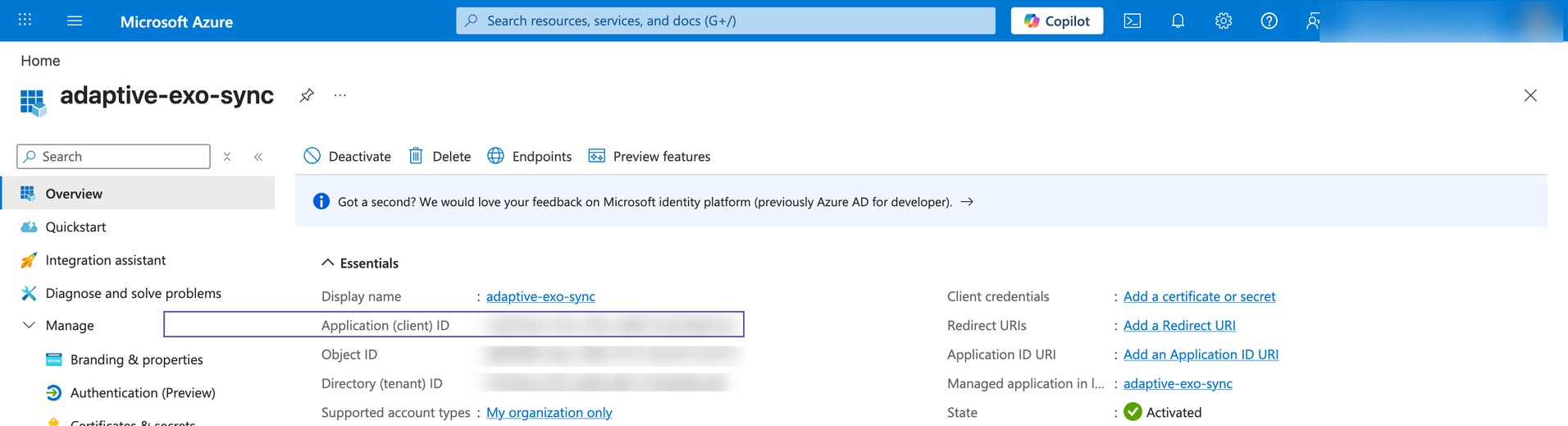
Task: Click the sidebar Search field
Action: point(113,156)
